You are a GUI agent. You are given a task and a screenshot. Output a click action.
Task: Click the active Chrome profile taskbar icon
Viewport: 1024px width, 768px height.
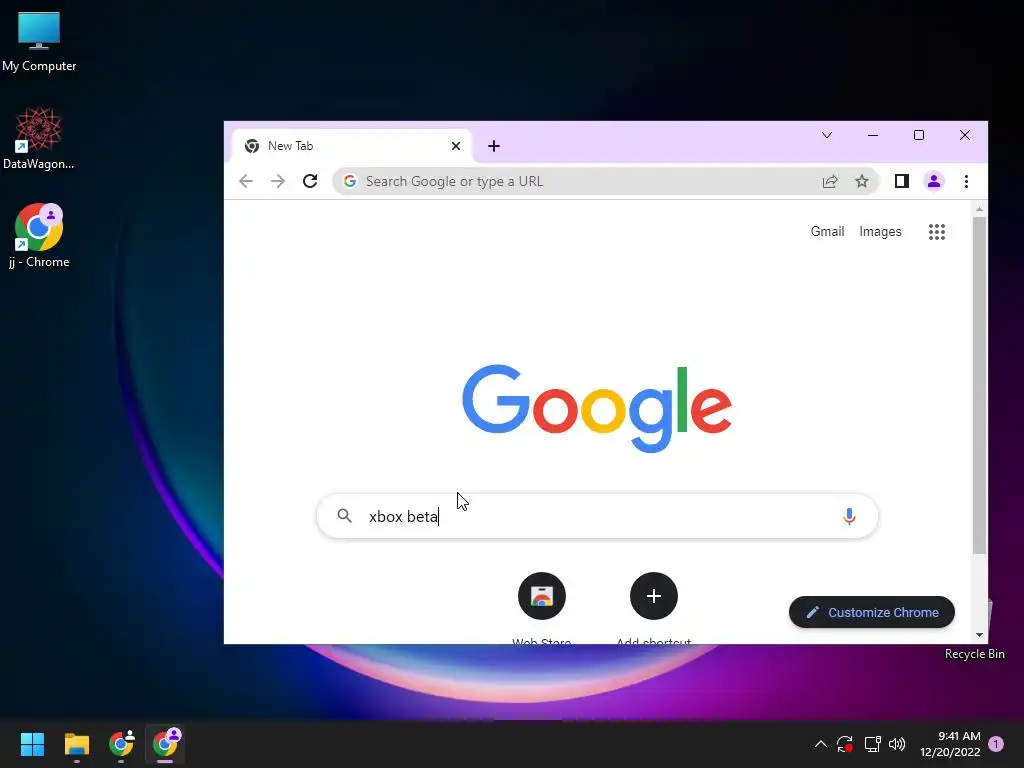[x=165, y=744]
